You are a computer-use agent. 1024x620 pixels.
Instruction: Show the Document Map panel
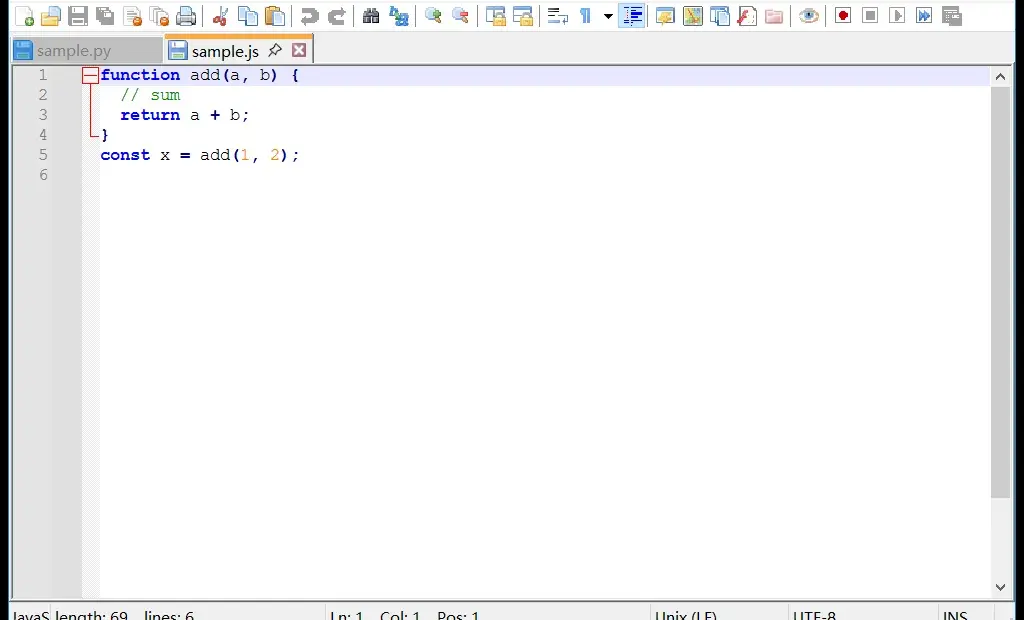(x=692, y=16)
